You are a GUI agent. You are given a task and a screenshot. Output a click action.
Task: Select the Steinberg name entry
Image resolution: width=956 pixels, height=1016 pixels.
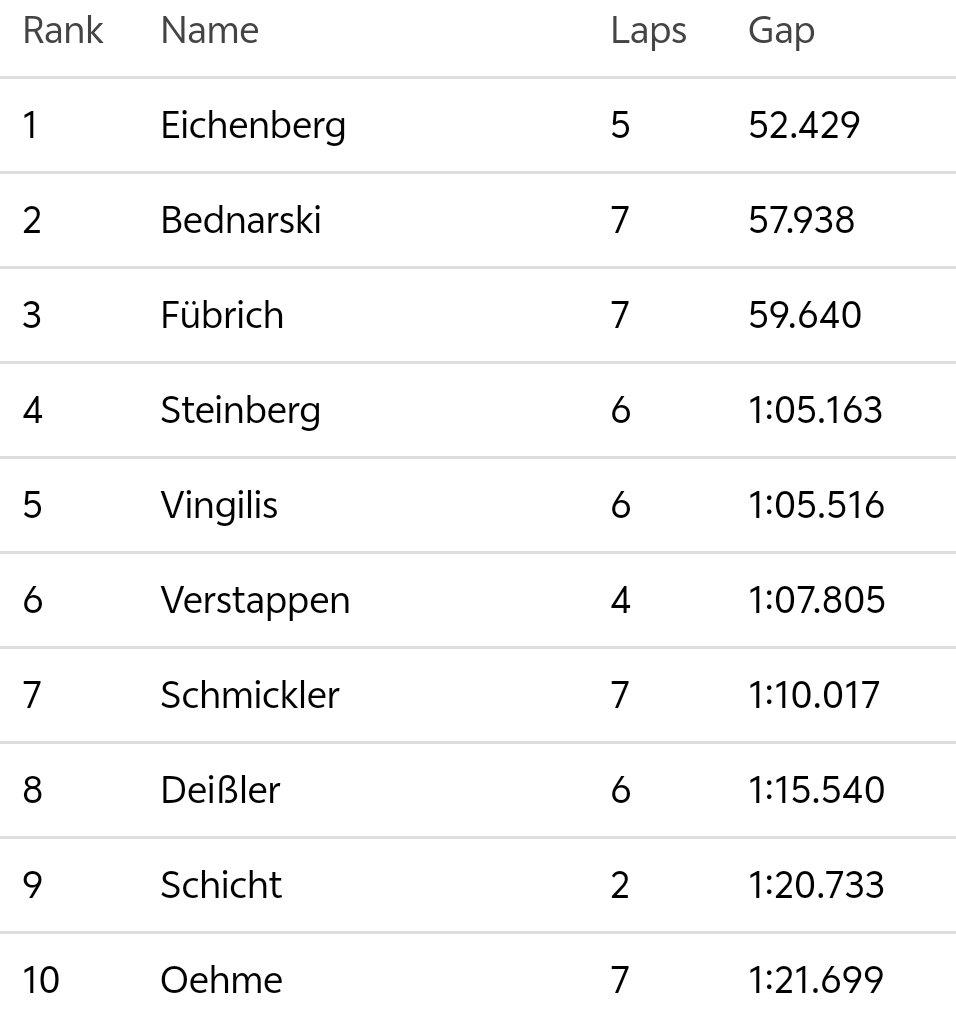pos(240,411)
